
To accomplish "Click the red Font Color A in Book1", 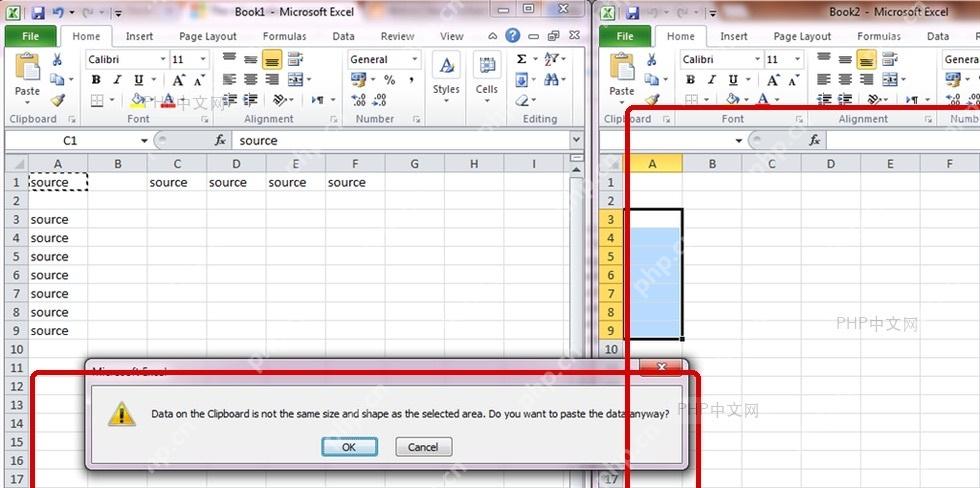I will pos(168,99).
